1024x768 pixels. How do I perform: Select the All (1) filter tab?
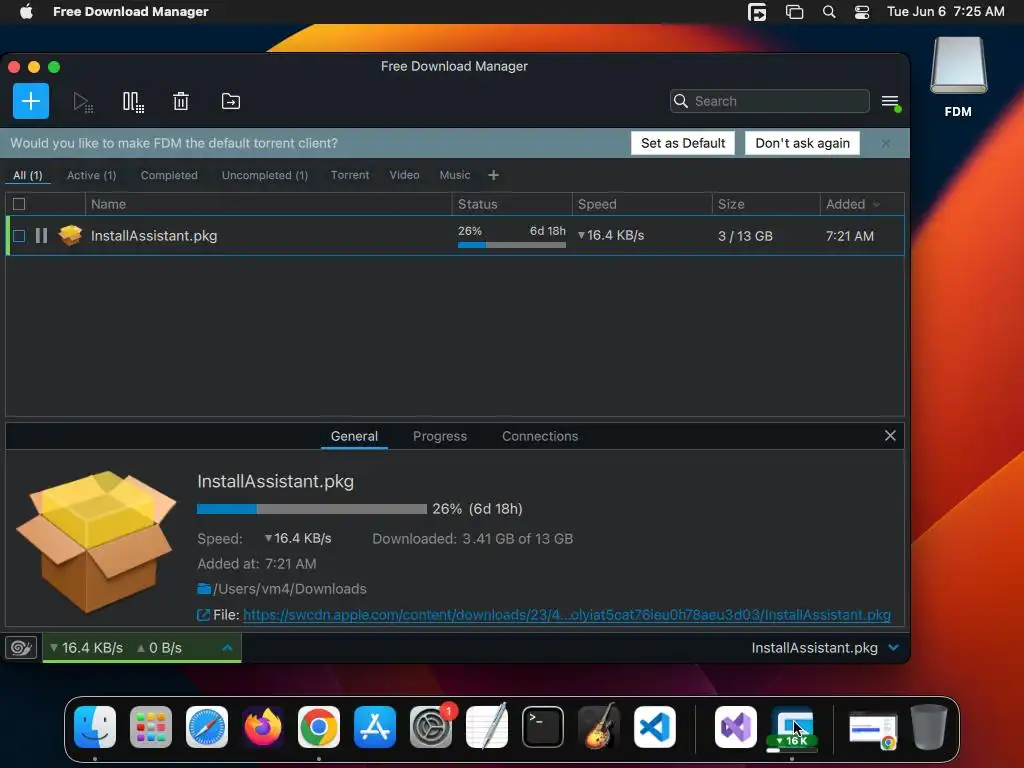(x=27, y=175)
